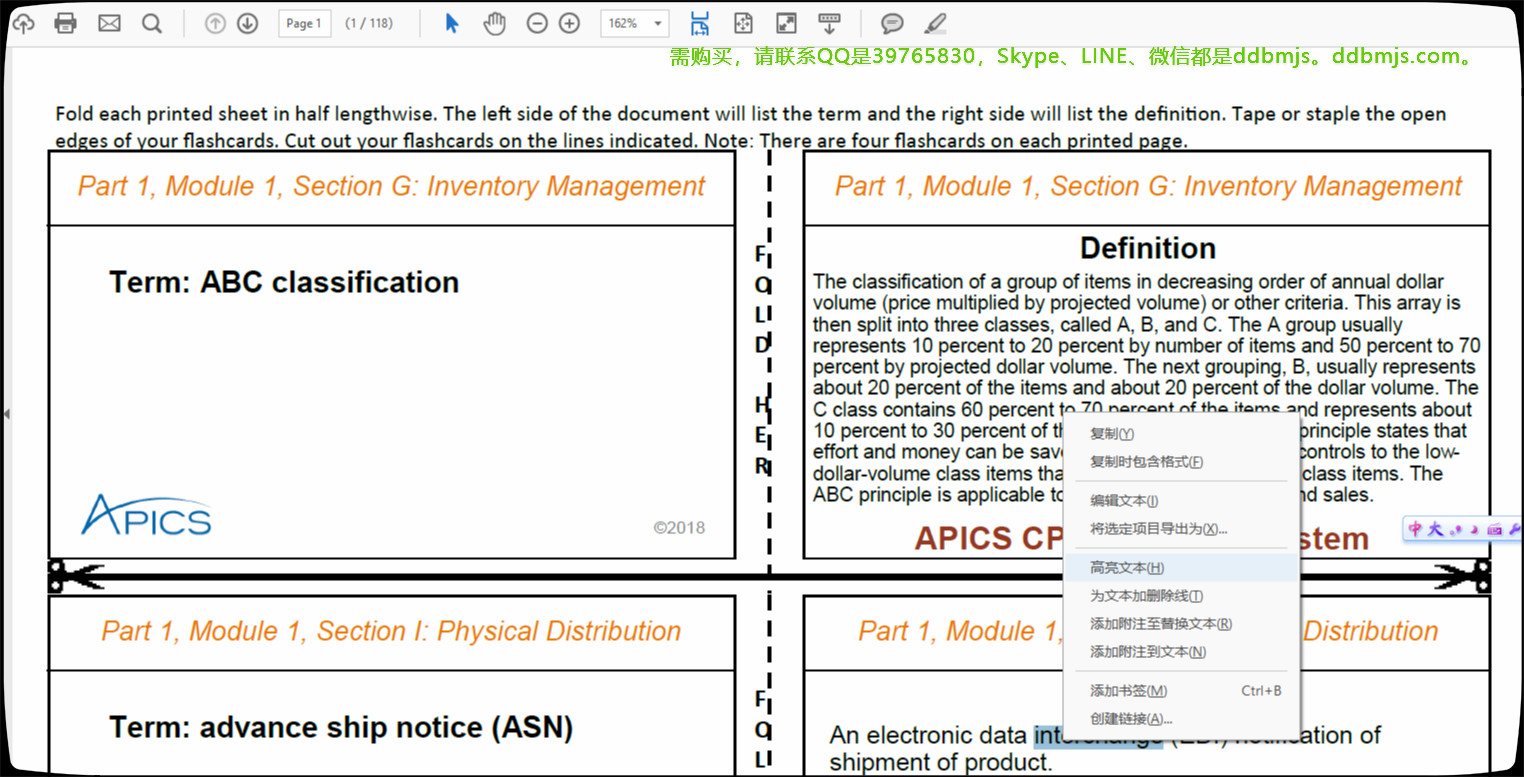This screenshot has width=1524, height=777.
Task: Open the find text magnifier tool
Action: point(151,23)
